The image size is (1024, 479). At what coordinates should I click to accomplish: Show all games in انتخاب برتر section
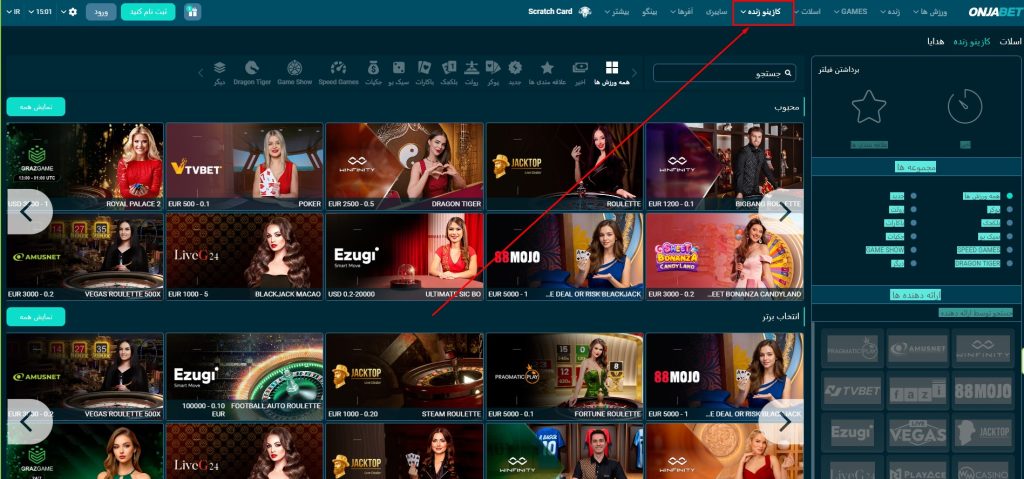click(36, 316)
